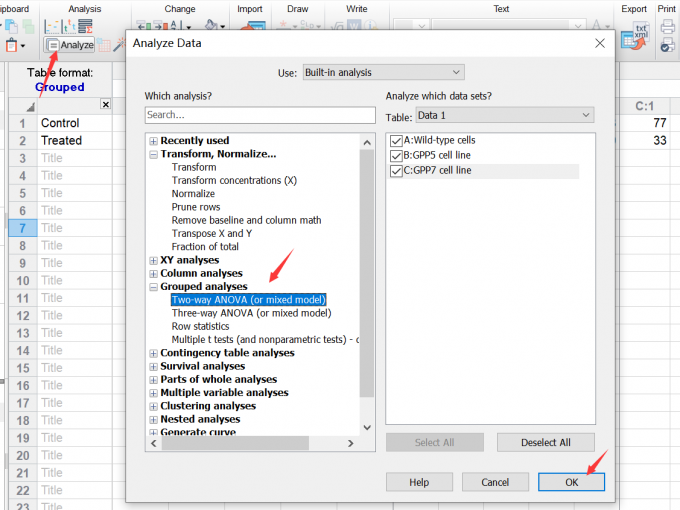Click the X button in table corner

(x=105, y=104)
